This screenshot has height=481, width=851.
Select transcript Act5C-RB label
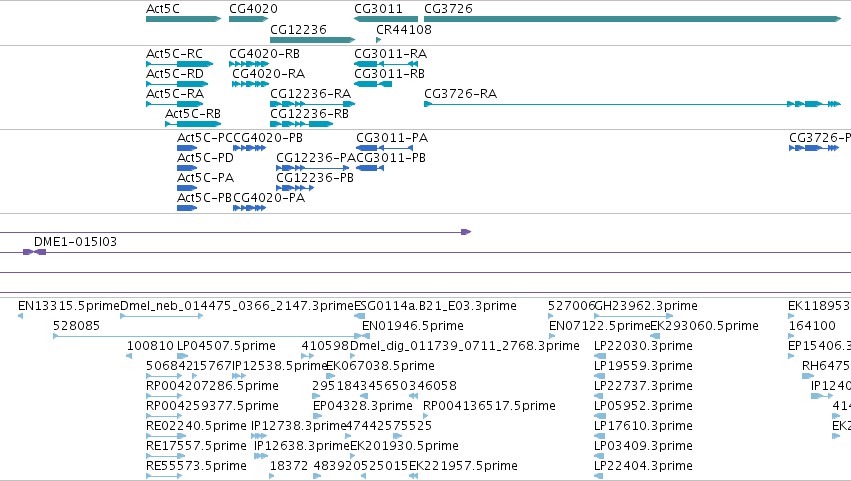point(193,114)
